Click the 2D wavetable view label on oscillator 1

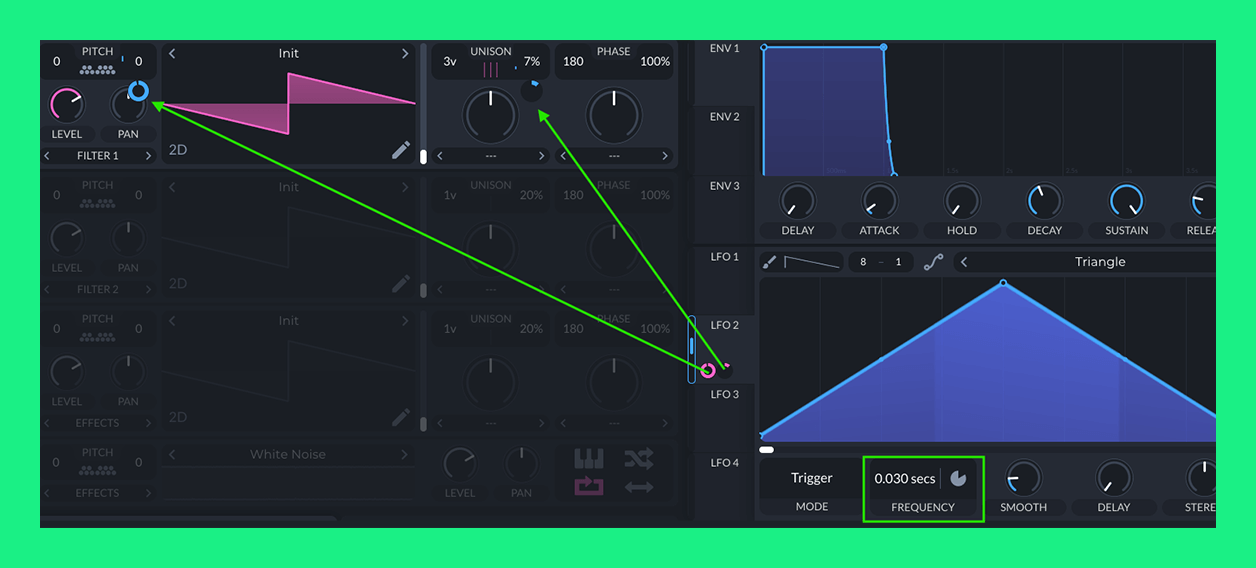(x=178, y=150)
